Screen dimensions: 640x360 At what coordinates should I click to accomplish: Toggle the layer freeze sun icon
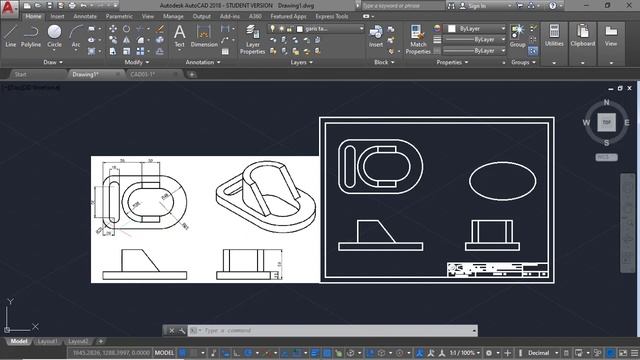281,29
